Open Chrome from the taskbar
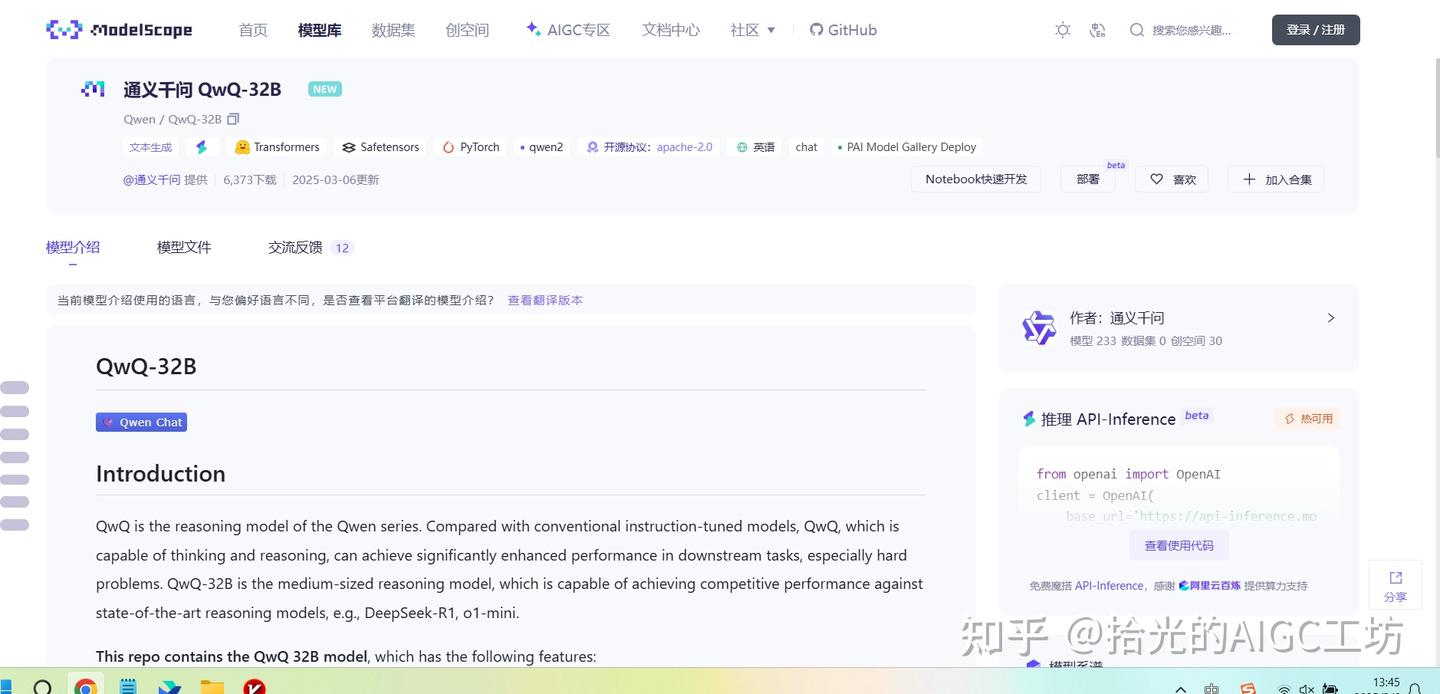This screenshot has height=694, width=1440. click(x=85, y=687)
